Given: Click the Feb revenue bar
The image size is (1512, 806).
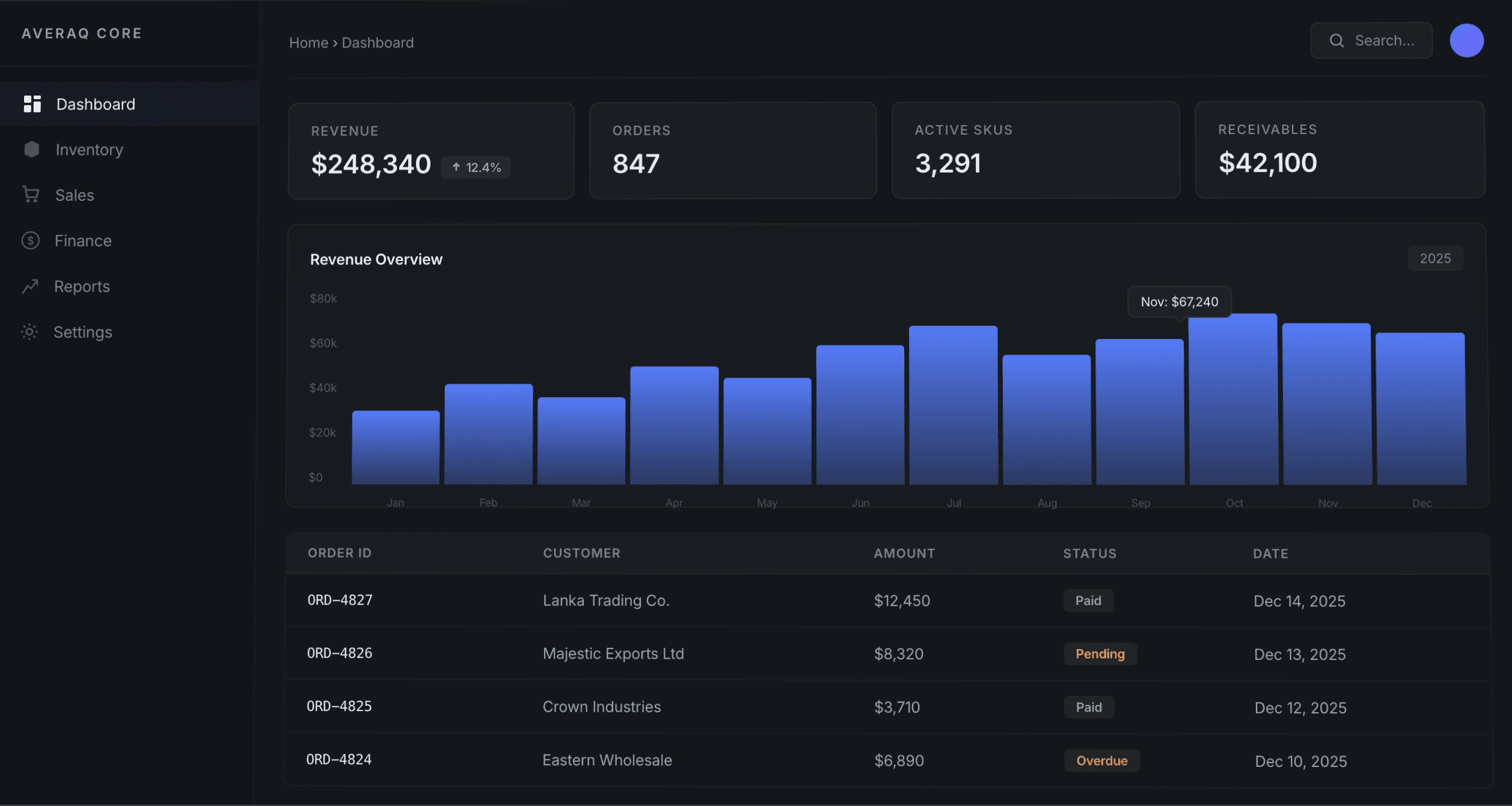Looking at the screenshot, I should 488,434.
